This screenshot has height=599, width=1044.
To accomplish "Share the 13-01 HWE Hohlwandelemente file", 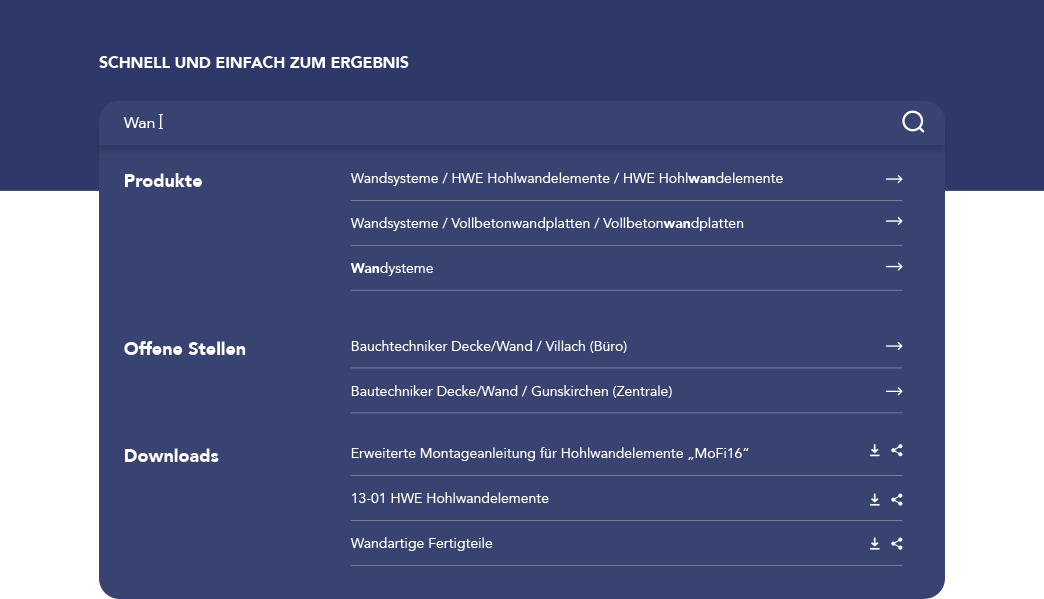I will tap(897, 498).
